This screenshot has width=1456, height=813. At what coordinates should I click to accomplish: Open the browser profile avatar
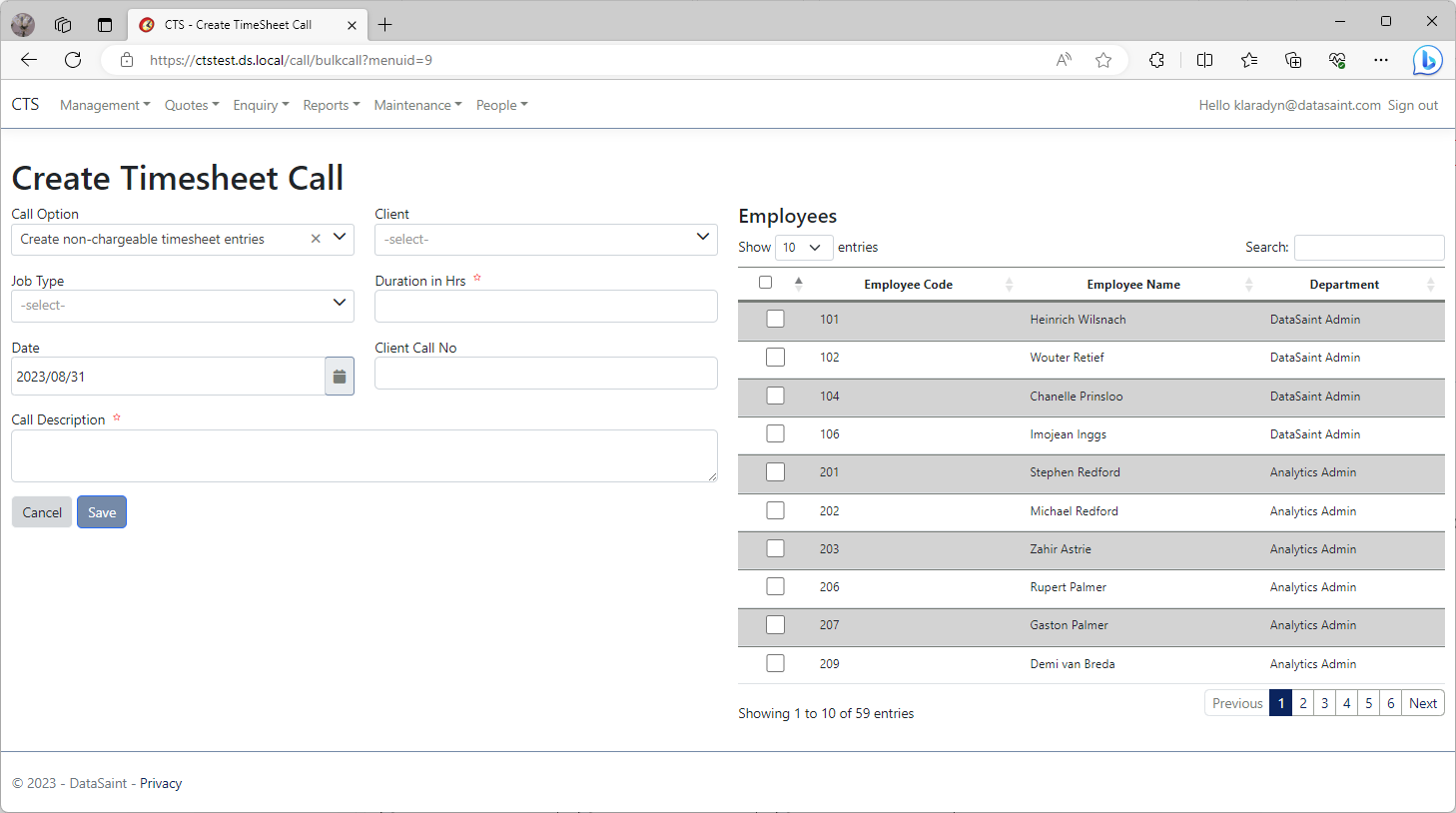(x=23, y=25)
